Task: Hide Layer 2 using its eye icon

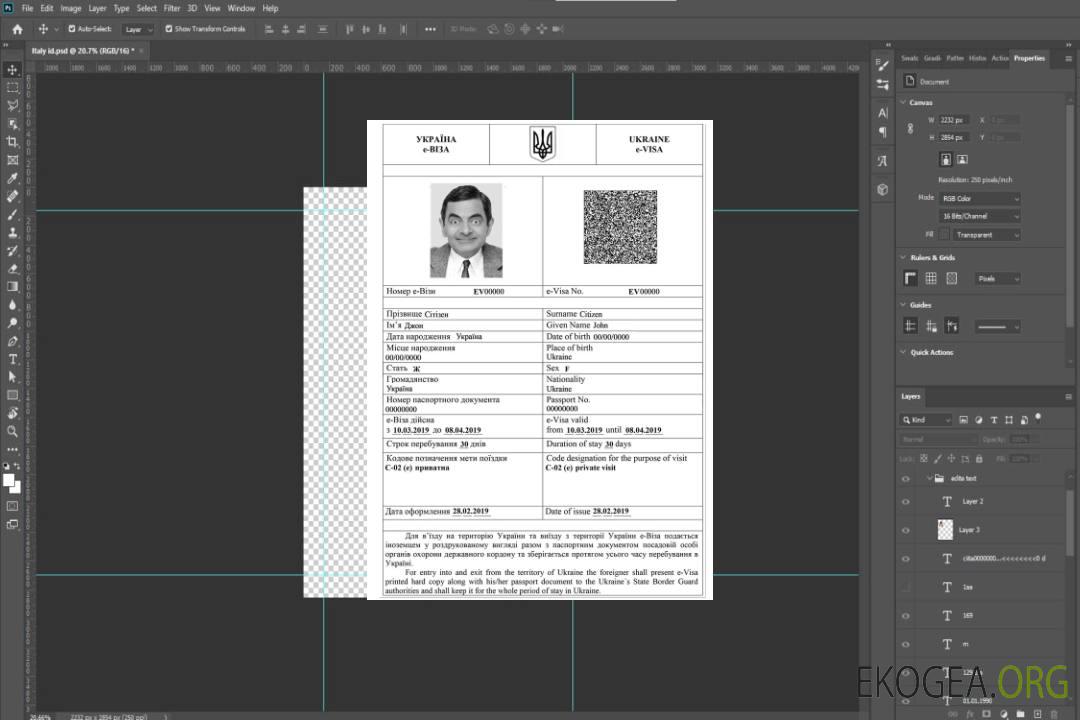Action: point(906,502)
